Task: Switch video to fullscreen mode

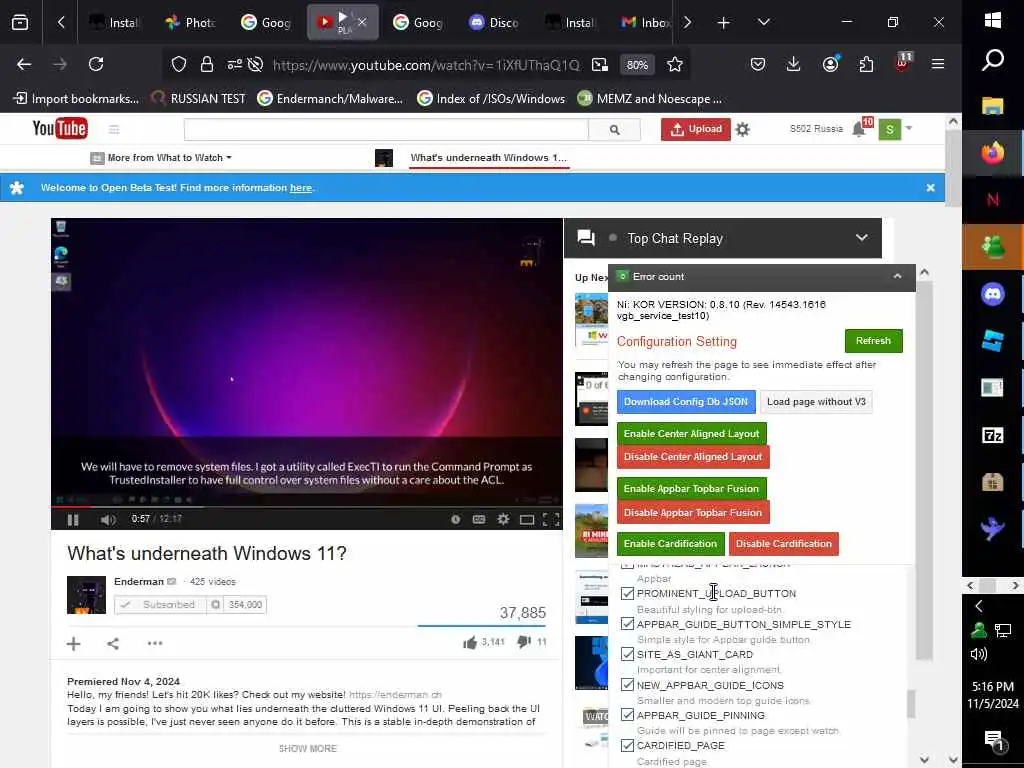Action: [551, 519]
